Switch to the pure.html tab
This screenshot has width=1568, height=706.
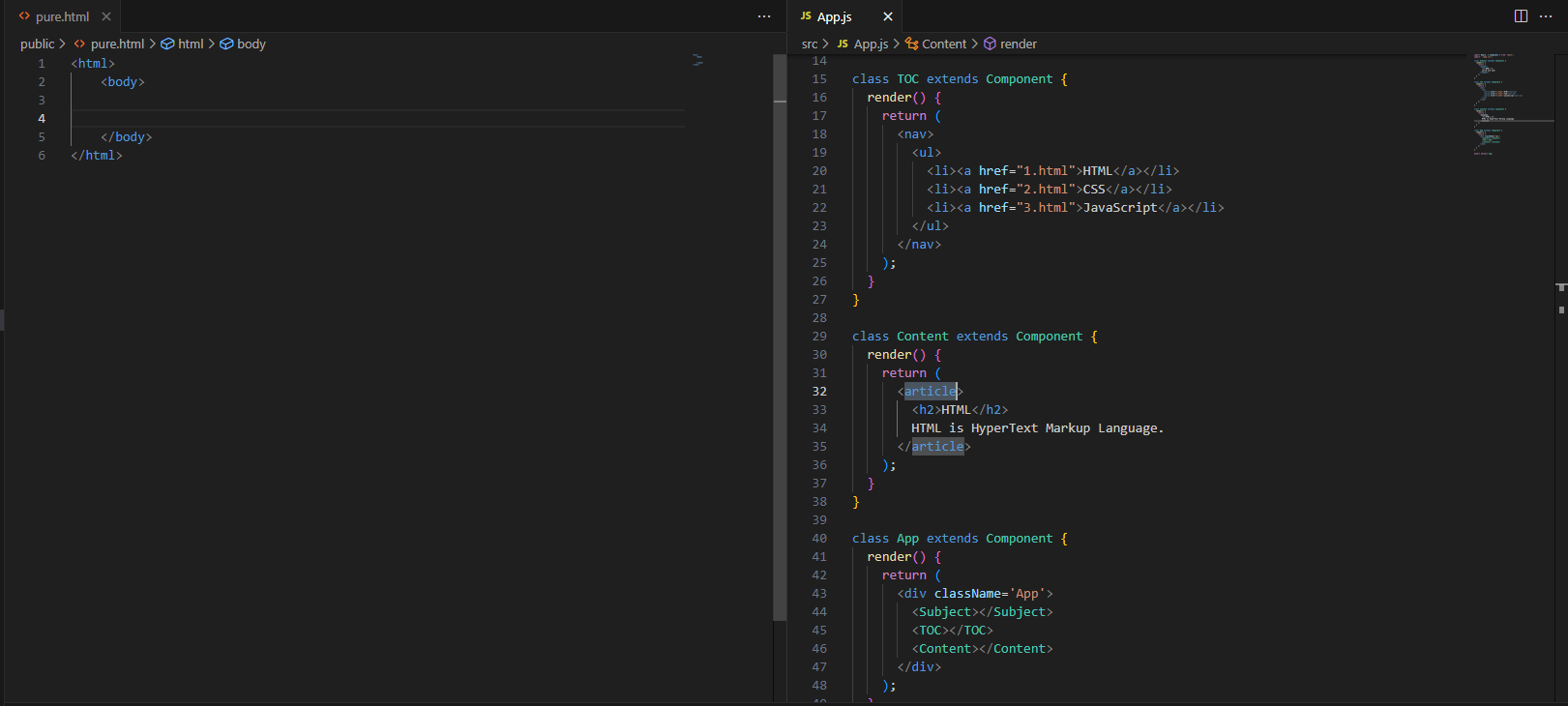tap(62, 16)
